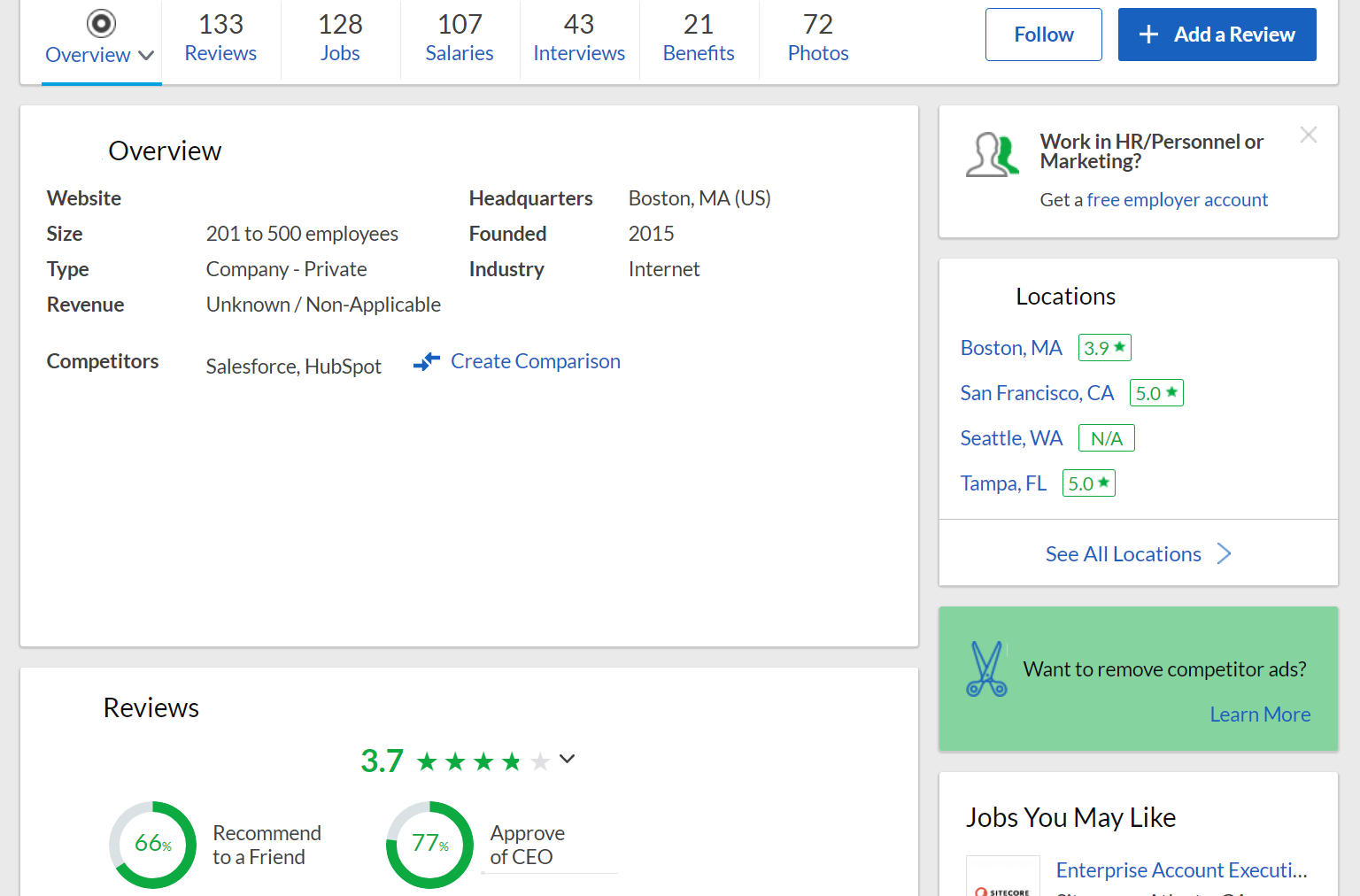Click the Approve of CEO label
The height and width of the screenshot is (896, 1360).
coord(528,846)
